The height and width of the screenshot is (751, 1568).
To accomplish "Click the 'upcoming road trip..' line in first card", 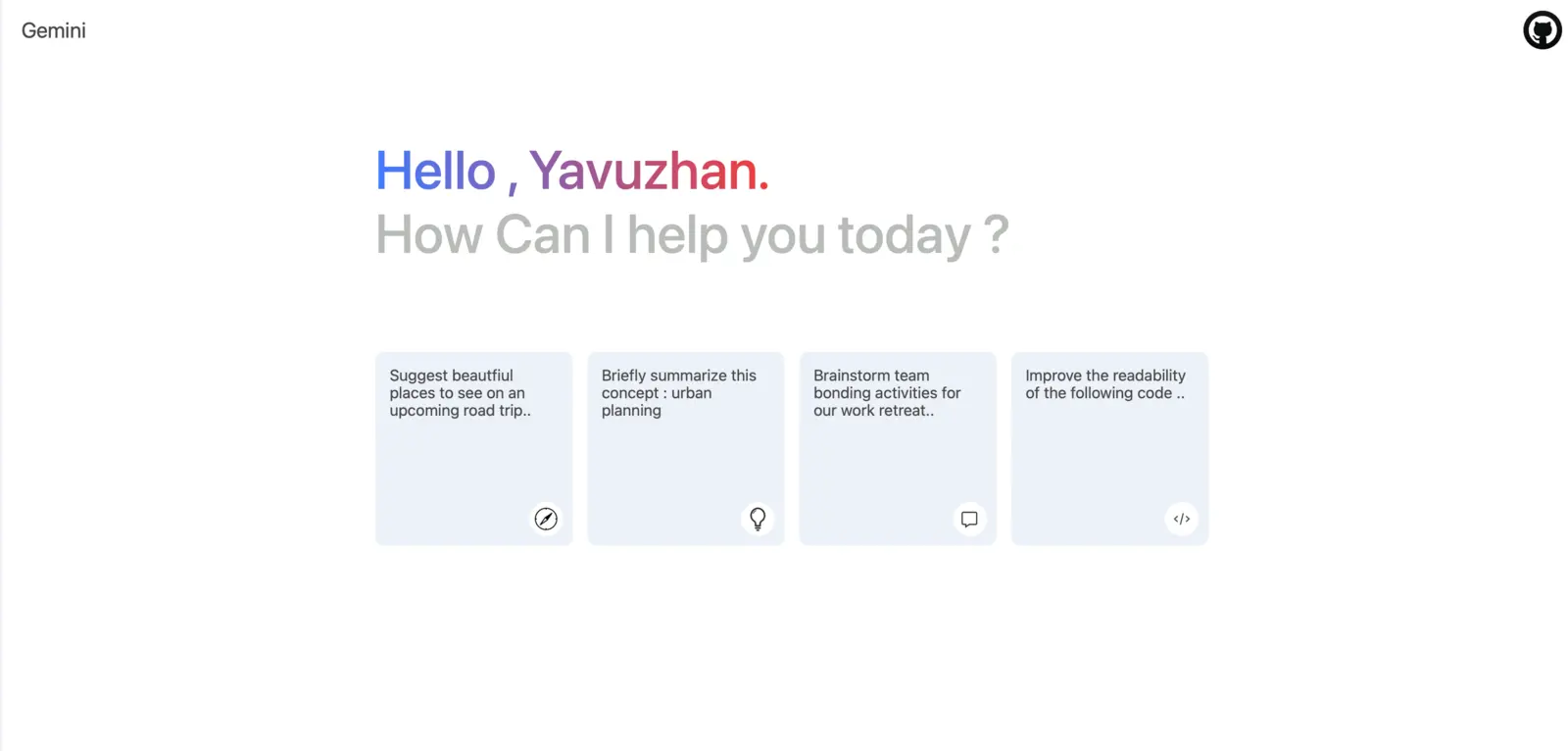I will (x=460, y=411).
